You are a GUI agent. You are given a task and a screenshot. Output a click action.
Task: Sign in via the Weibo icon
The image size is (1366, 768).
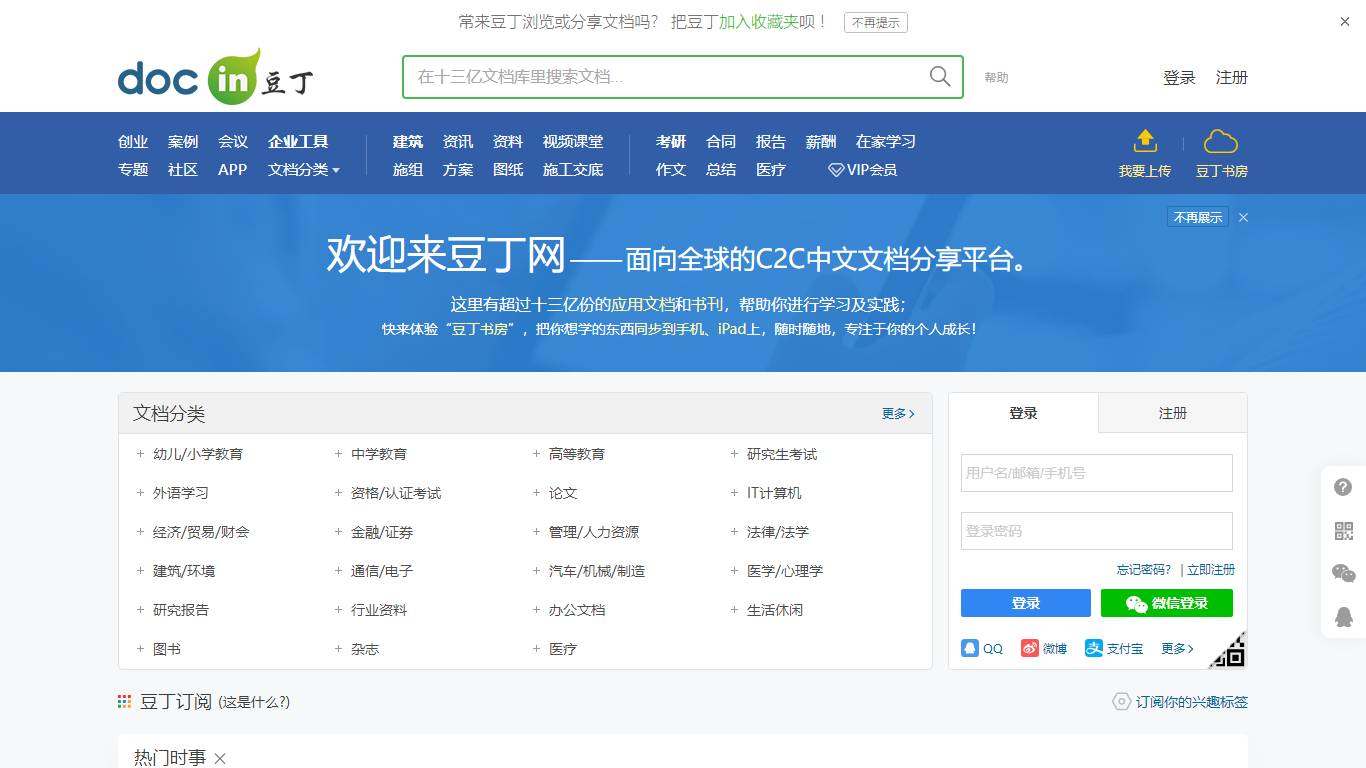(x=1030, y=648)
